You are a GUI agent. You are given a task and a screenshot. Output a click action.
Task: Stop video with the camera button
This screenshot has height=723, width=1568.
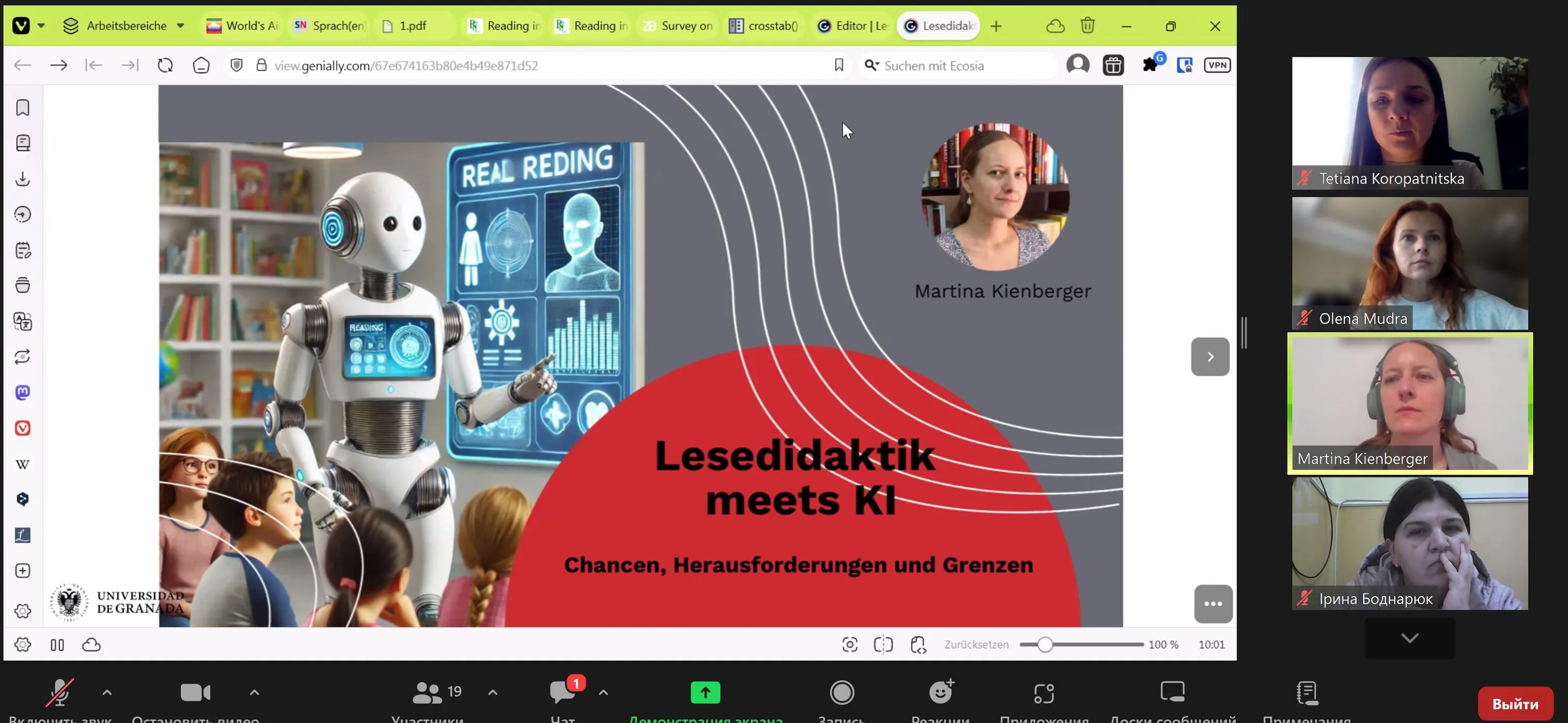(x=196, y=692)
